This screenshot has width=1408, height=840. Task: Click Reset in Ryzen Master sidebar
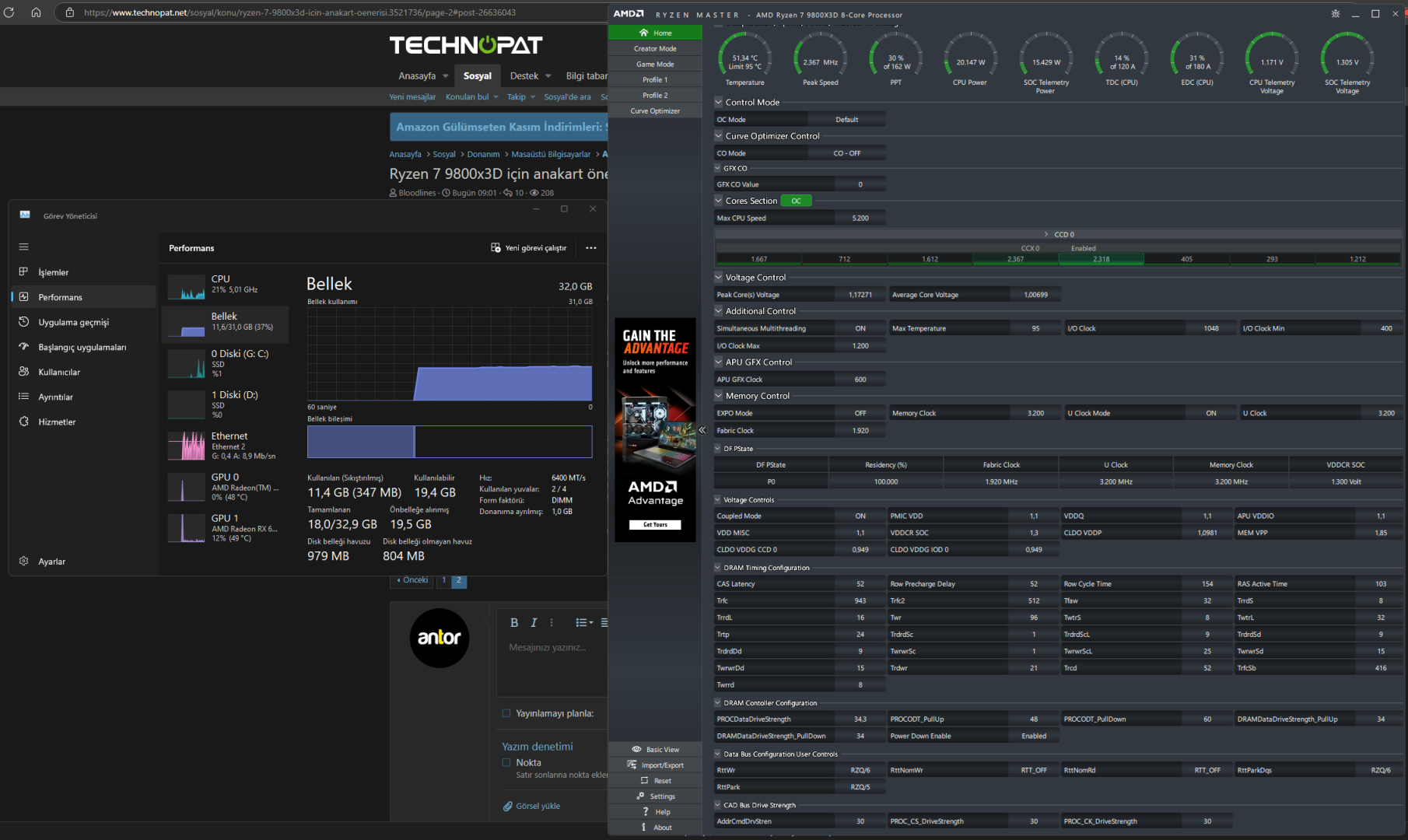655,781
